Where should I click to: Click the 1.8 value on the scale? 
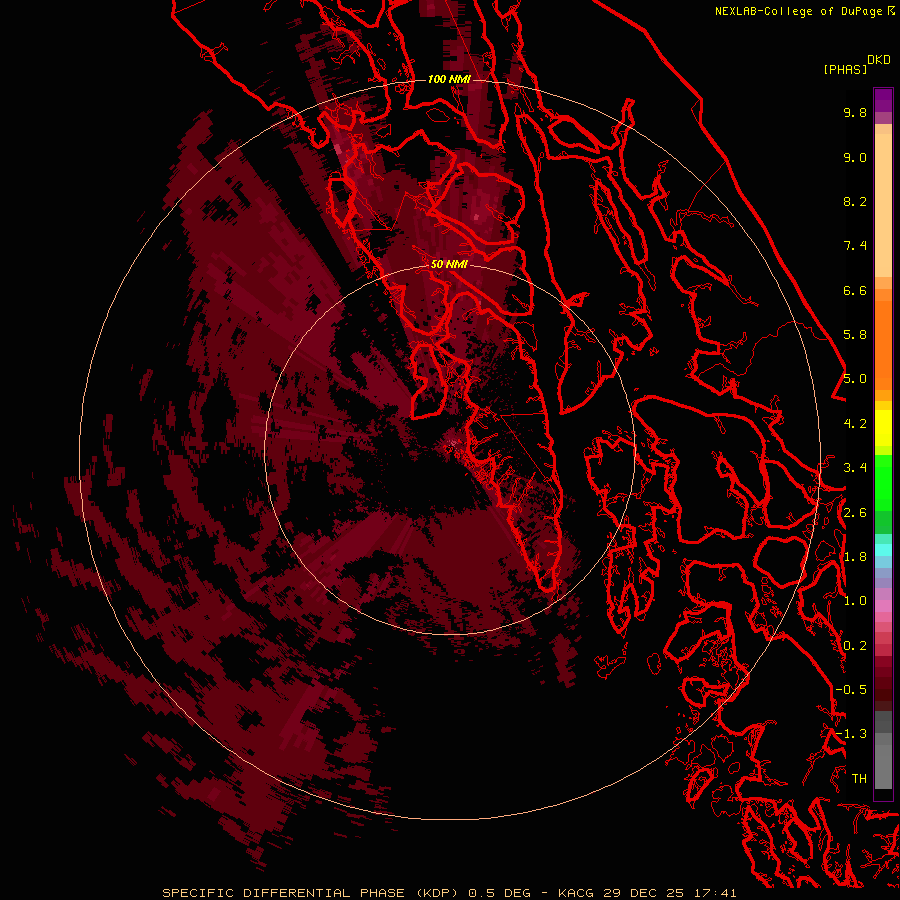855,557
